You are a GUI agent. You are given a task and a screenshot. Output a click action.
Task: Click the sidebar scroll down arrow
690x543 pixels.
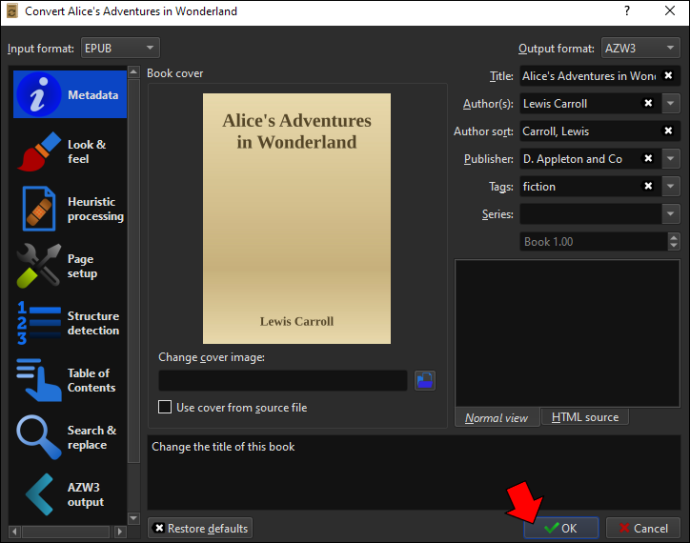(x=134, y=518)
